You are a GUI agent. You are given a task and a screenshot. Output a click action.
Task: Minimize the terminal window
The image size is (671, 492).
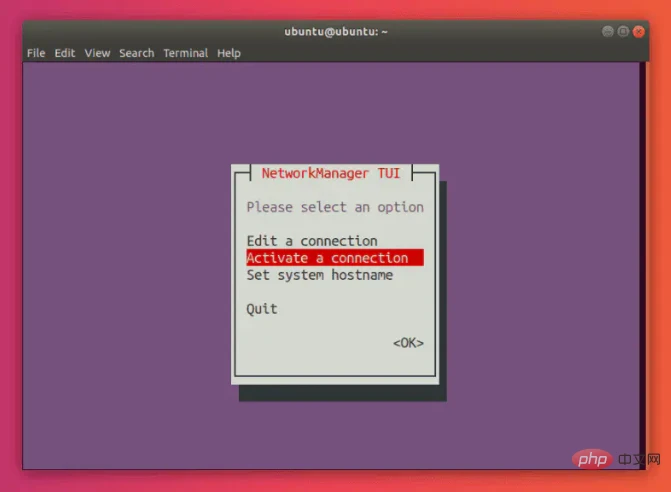[x=608, y=31]
